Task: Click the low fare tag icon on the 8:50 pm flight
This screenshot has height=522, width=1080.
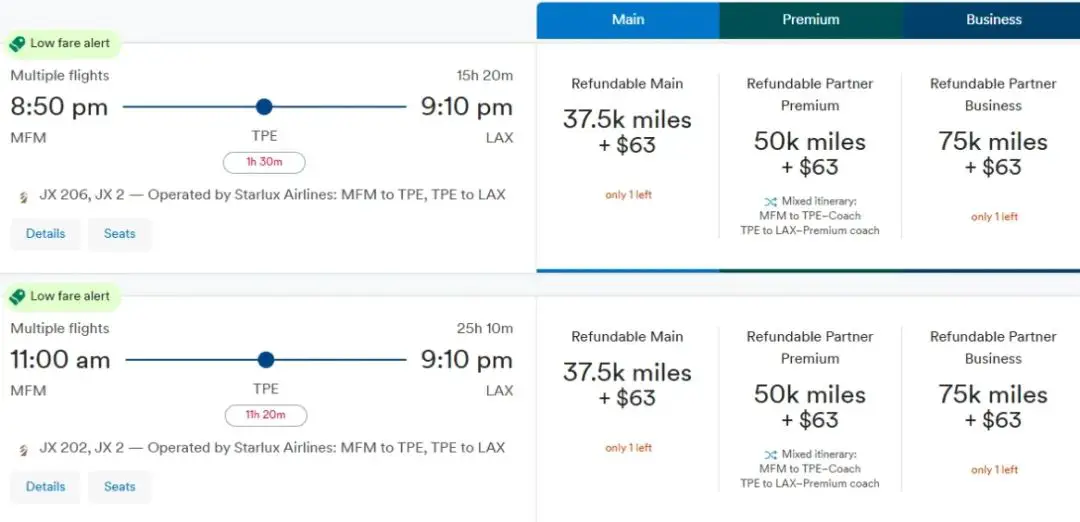Action: (x=17, y=44)
